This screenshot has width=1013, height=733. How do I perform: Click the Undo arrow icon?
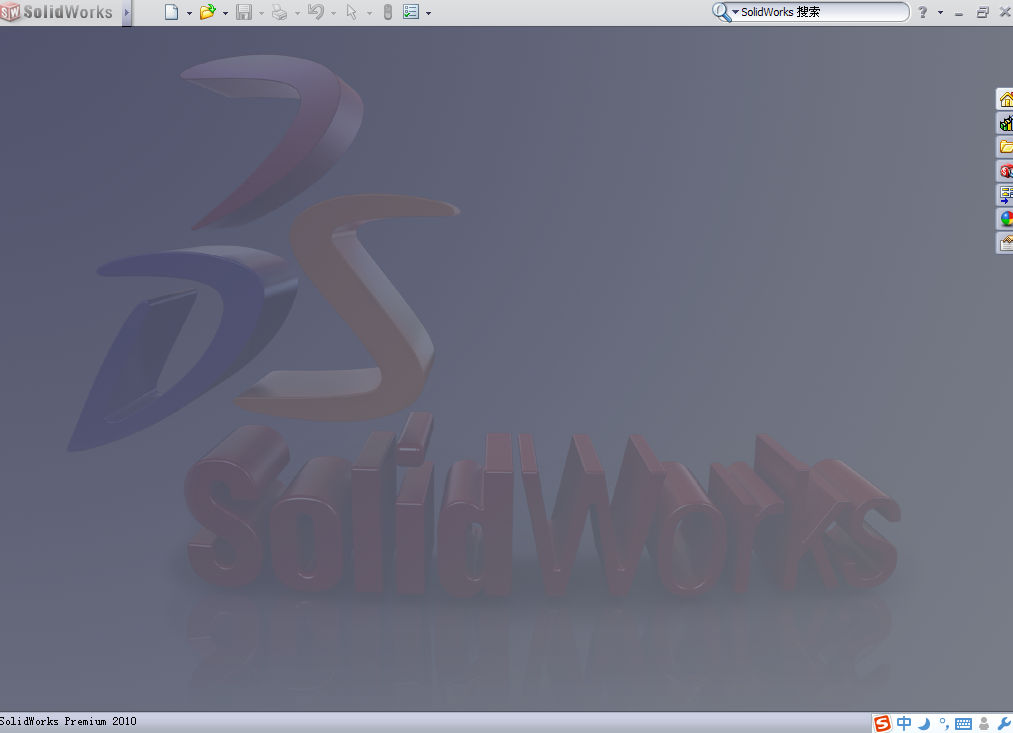tap(315, 12)
